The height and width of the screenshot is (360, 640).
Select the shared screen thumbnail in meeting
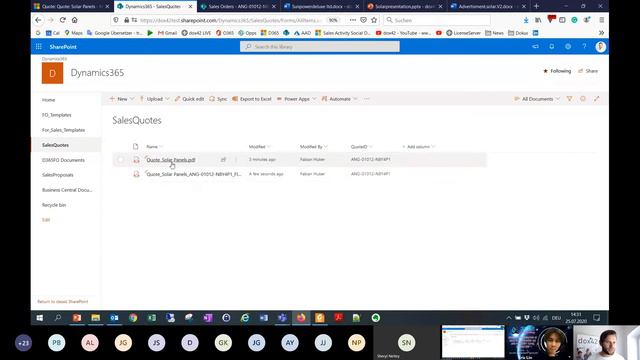coord(473,342)
